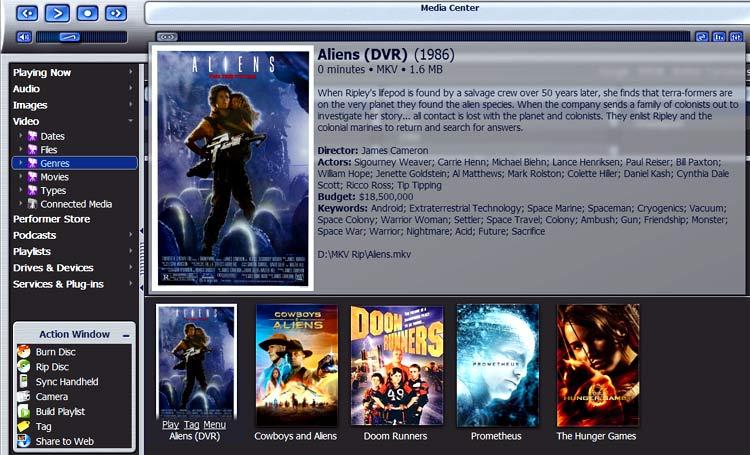Open the equalizer/DSP icon at top right

click(719, 37)
